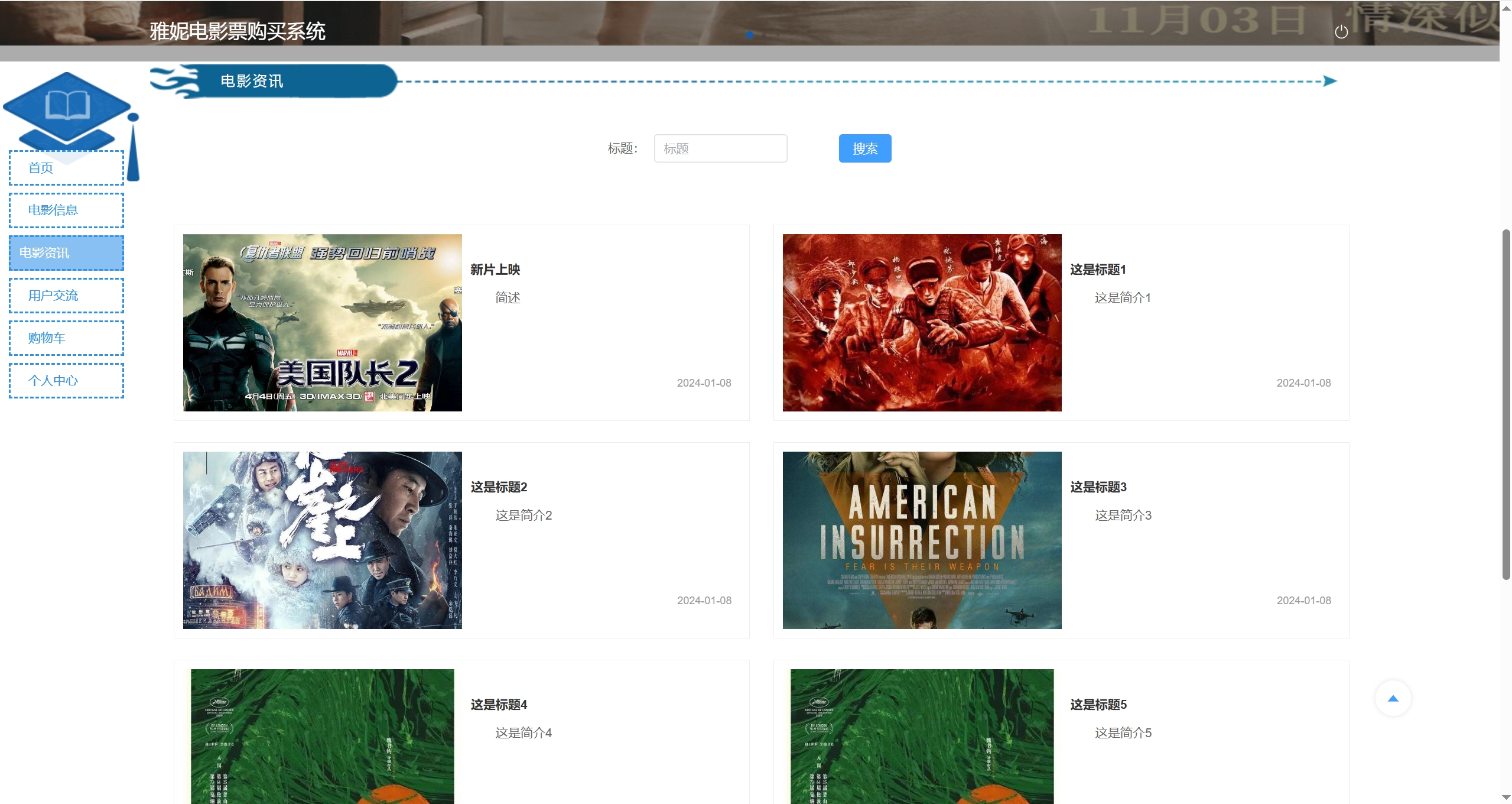Open the green poster for 这是标题5
This screenshot has width=1512, height=804.
click(922, 737)
